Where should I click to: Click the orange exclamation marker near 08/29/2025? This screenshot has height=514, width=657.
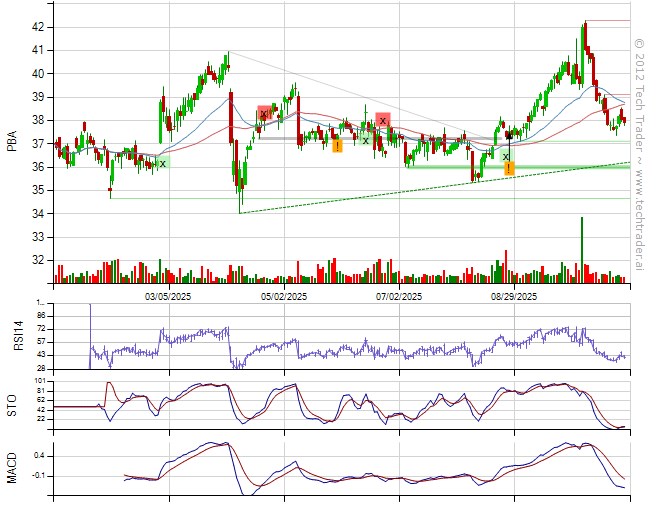point(509,168)
